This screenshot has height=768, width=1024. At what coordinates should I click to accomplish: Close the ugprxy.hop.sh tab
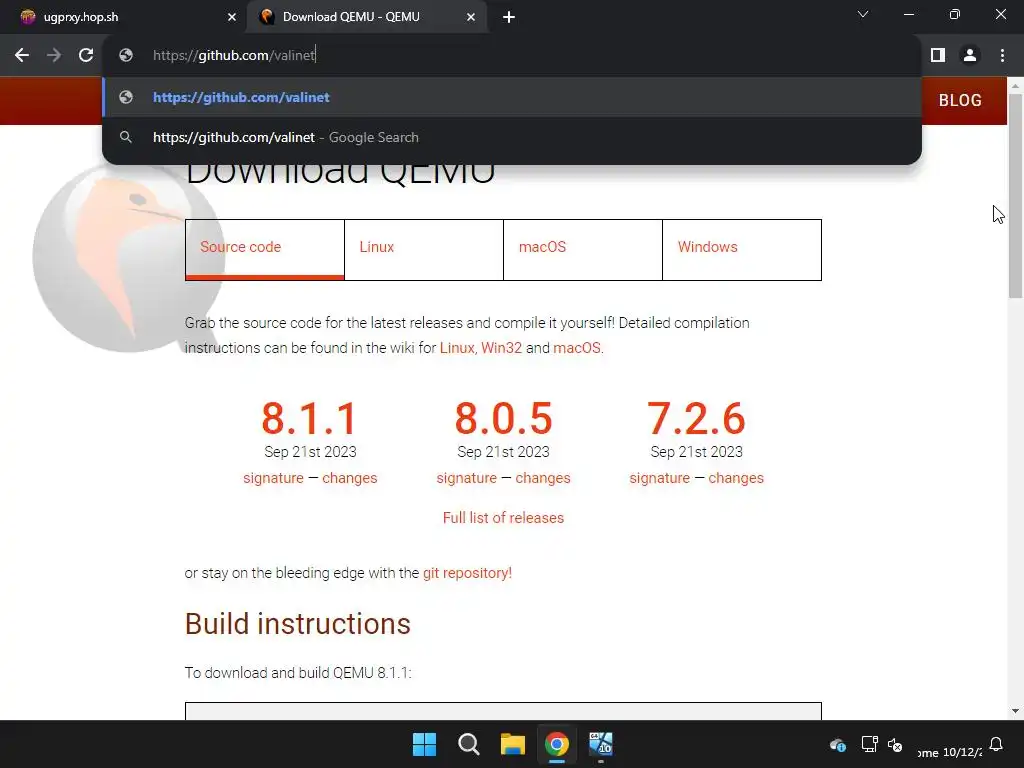point(232,17)
